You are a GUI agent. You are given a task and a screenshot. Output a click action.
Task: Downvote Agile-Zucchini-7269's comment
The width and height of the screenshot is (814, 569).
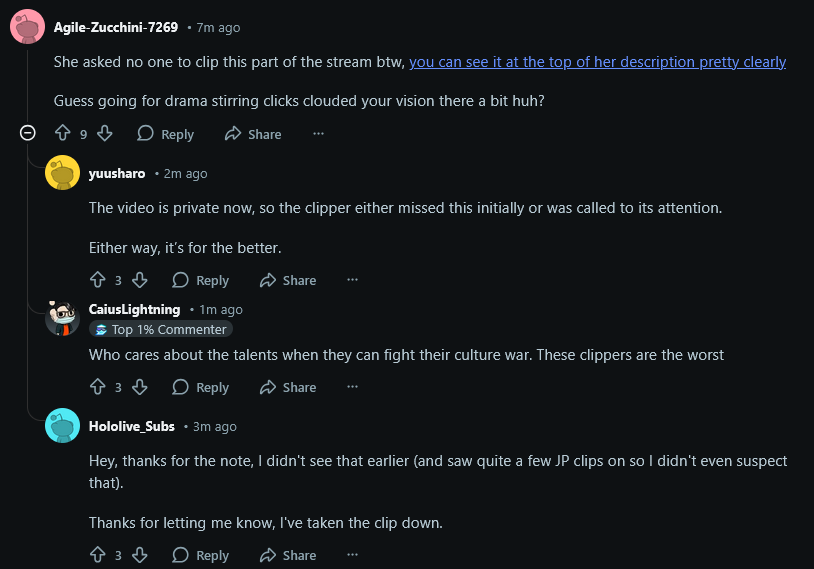[105, 133]
